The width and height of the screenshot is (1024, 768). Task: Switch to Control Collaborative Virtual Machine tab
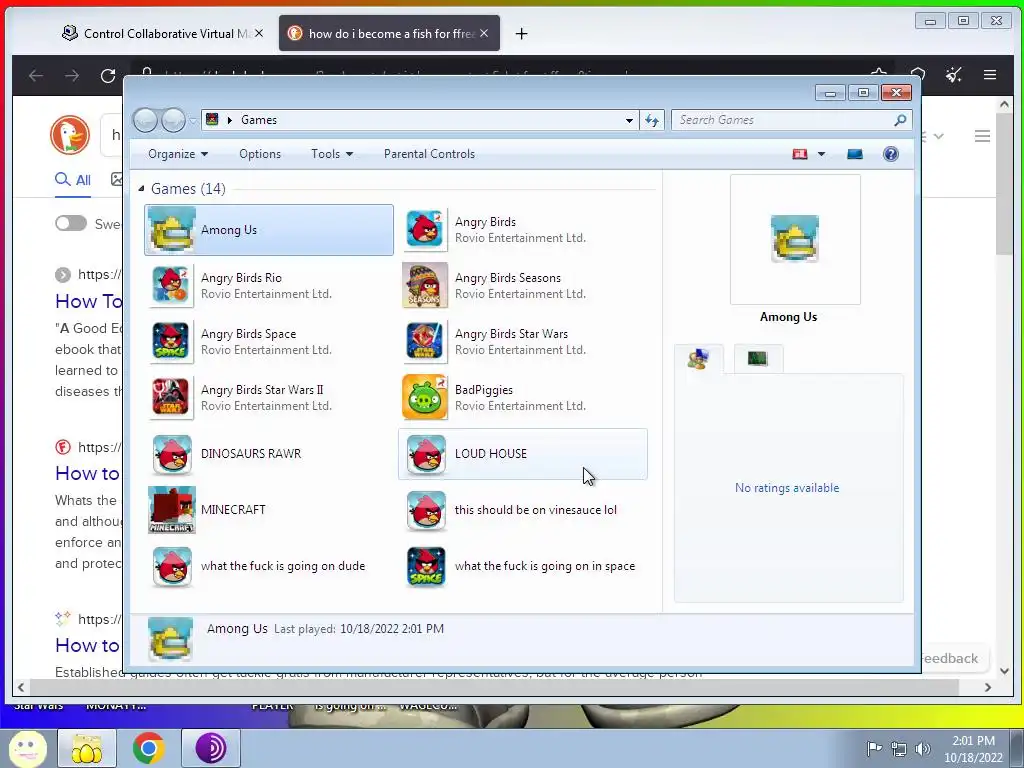click(162, 33)
